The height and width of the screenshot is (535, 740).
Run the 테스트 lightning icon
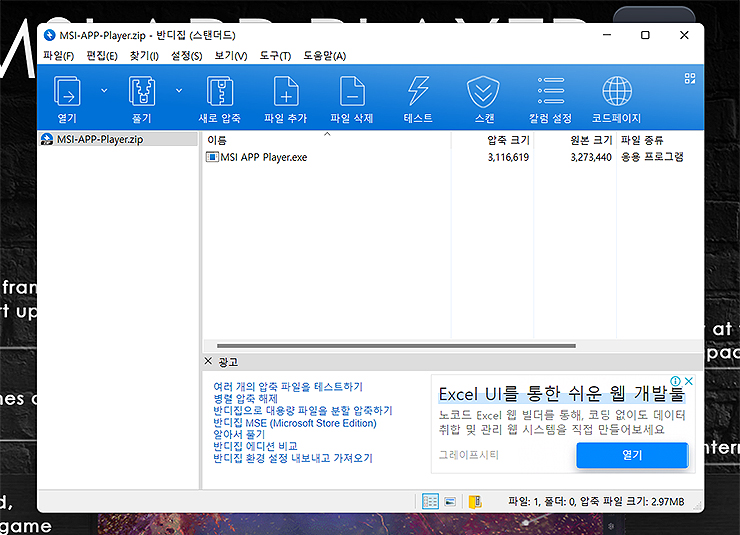click(418, 99)
